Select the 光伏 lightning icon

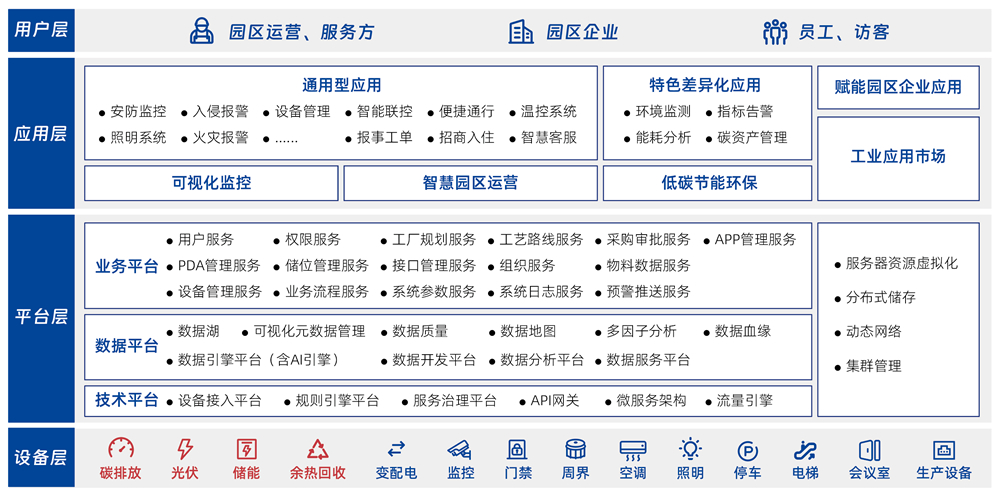click(184, 449)
